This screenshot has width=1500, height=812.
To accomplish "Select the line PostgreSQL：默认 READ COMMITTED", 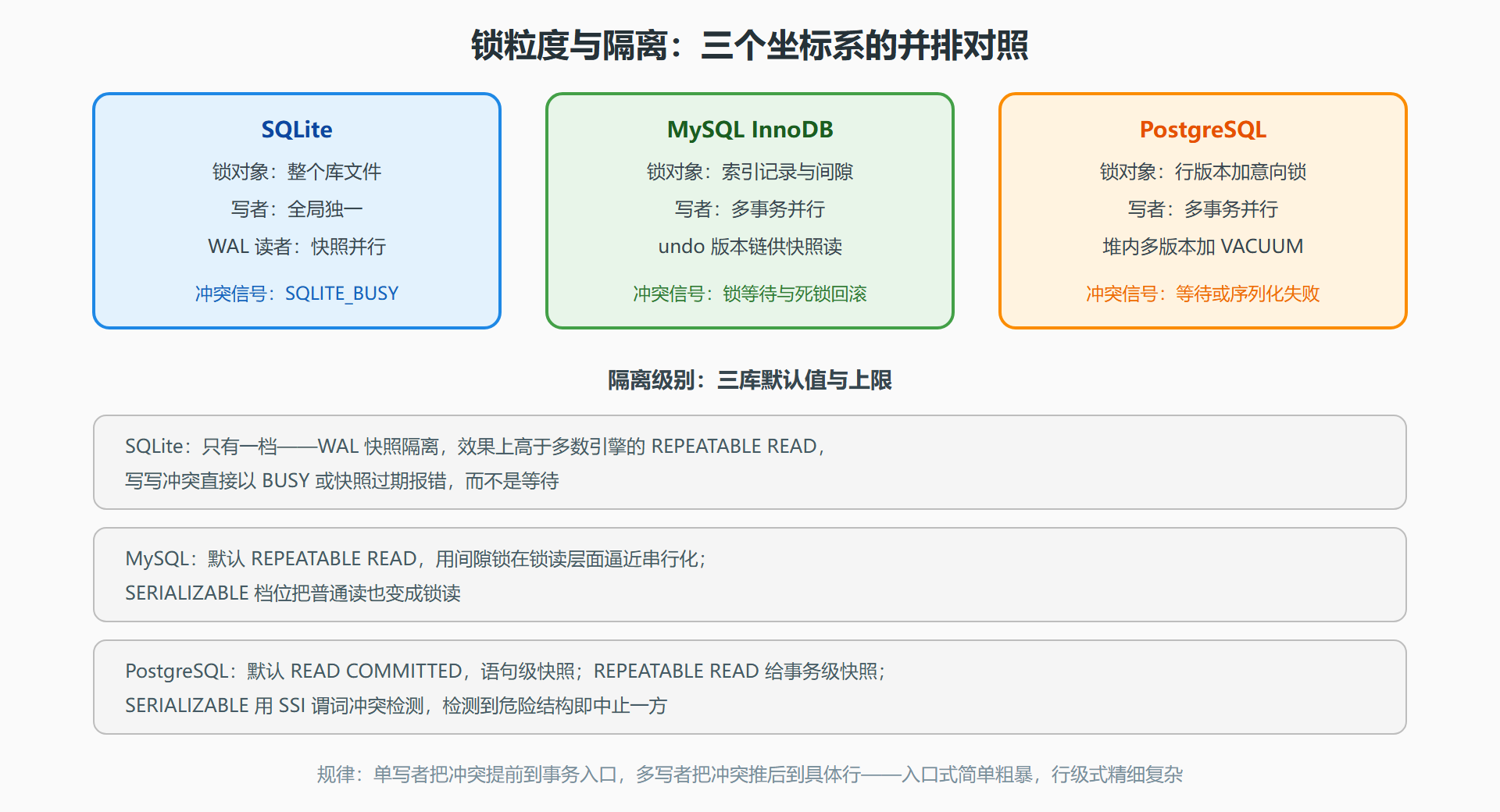I will click(505, 671).
